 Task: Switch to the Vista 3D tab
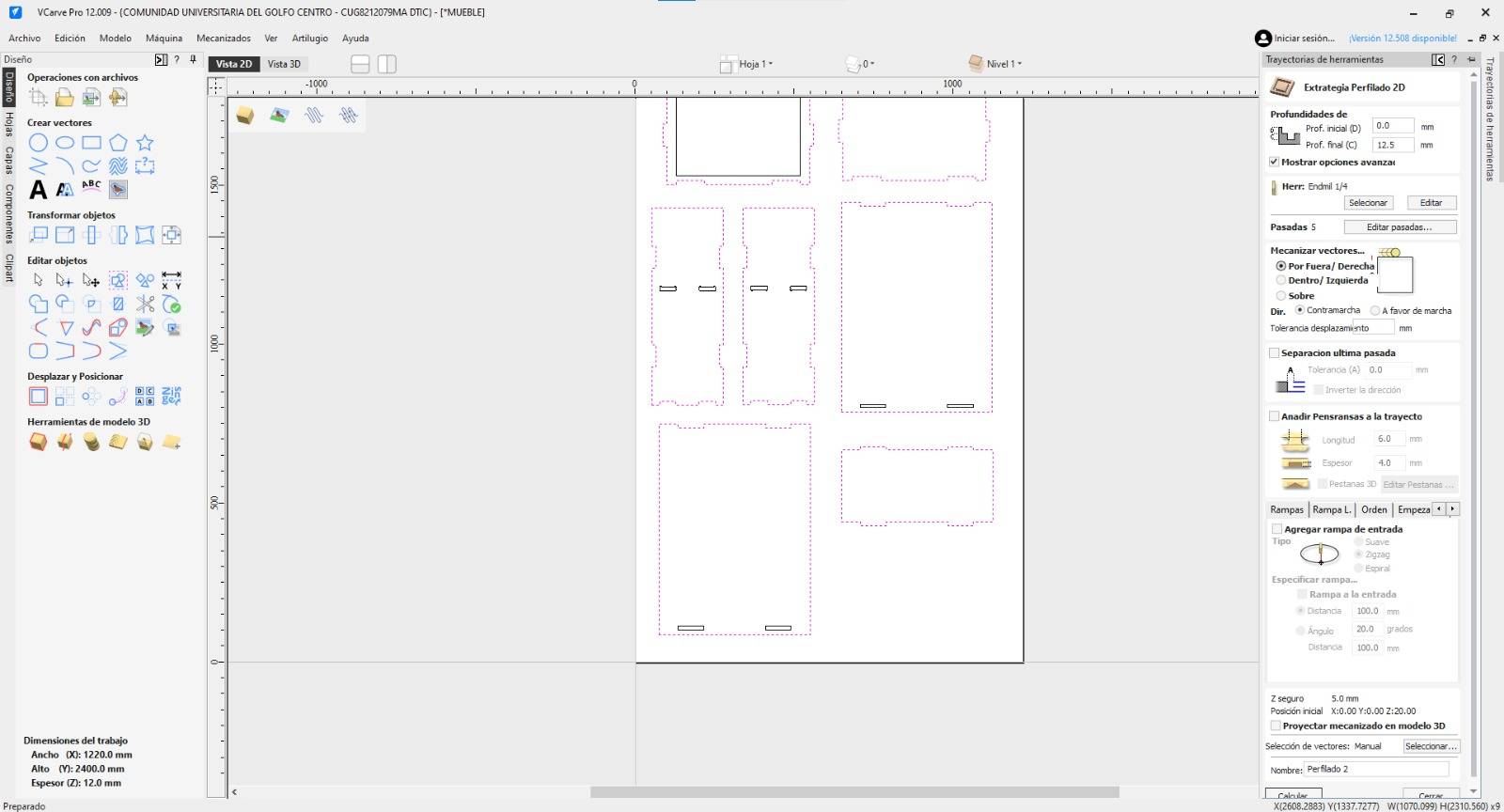(284, 64)
